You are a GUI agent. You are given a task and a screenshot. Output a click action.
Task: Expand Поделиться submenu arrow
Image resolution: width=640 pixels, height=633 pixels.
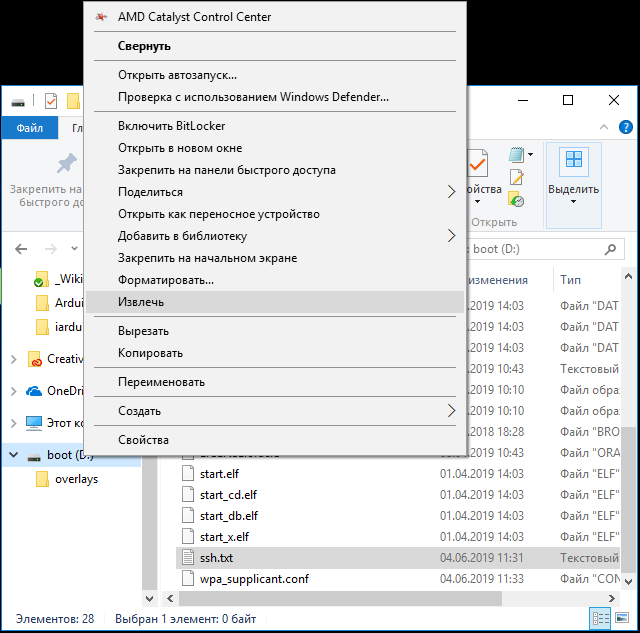click(x=451, y=192)
